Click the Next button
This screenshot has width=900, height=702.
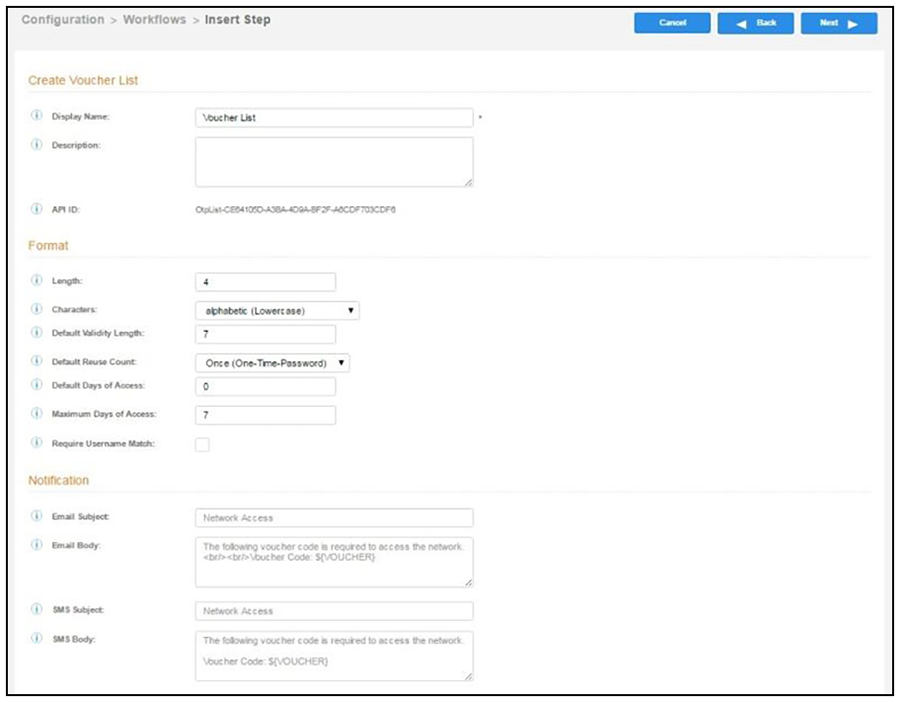tap(839, 23)
